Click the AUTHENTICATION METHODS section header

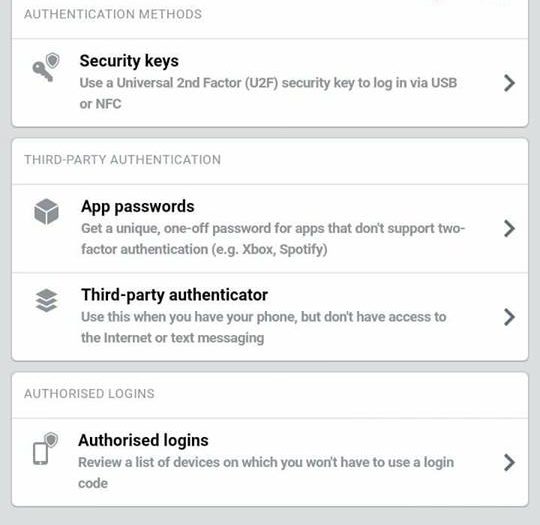coord(113,14)
